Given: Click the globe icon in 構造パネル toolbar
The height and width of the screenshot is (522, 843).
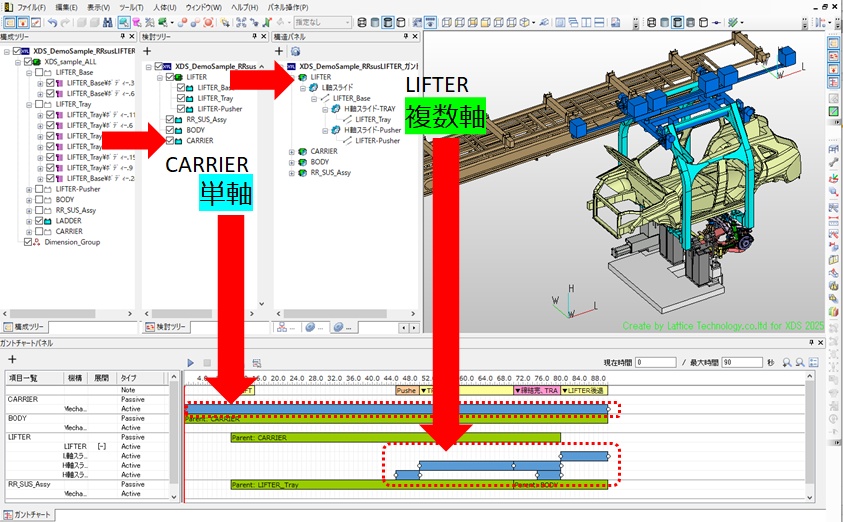Looking at the screenshot, I should pos(295,51).
